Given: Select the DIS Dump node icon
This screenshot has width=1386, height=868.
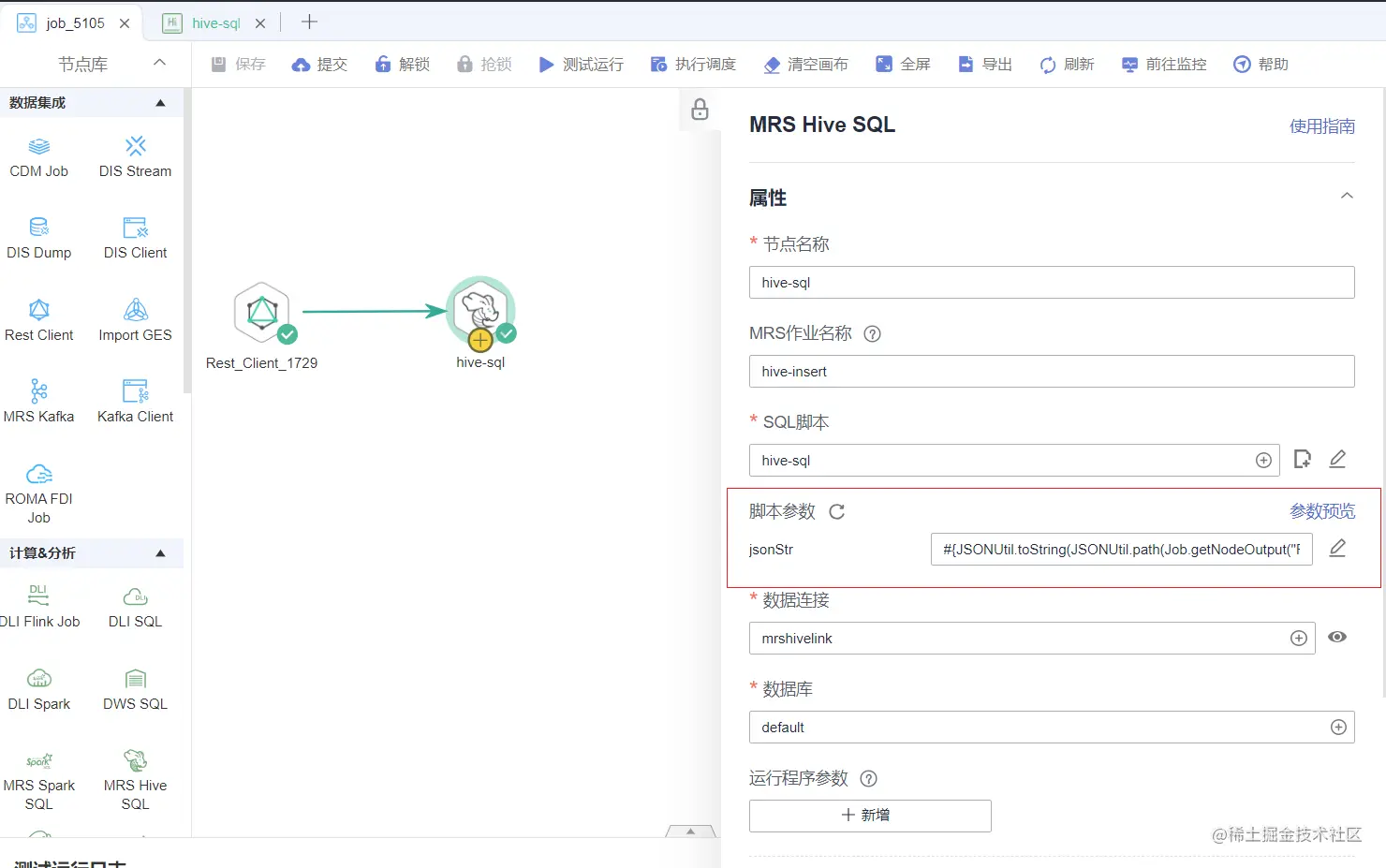Looking at the screenshot, I should click(x=39, y=228).
